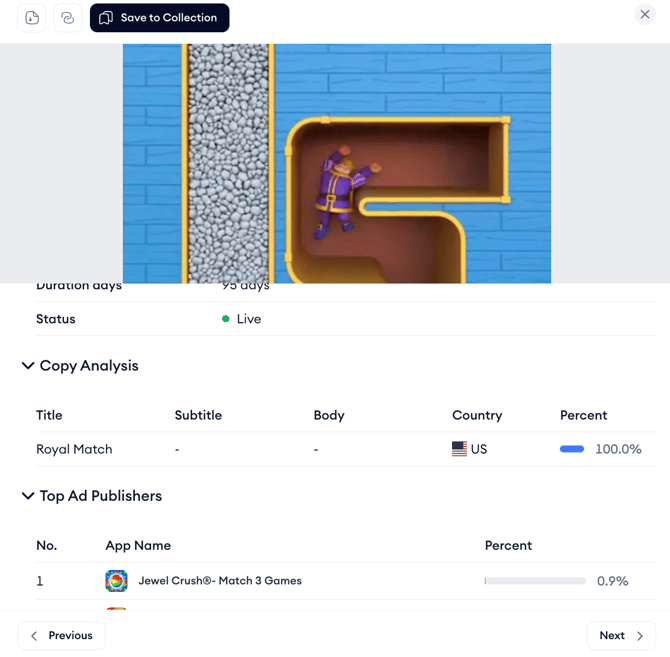Click the No. column header
The image size is (670, 657).
[47, 546]
